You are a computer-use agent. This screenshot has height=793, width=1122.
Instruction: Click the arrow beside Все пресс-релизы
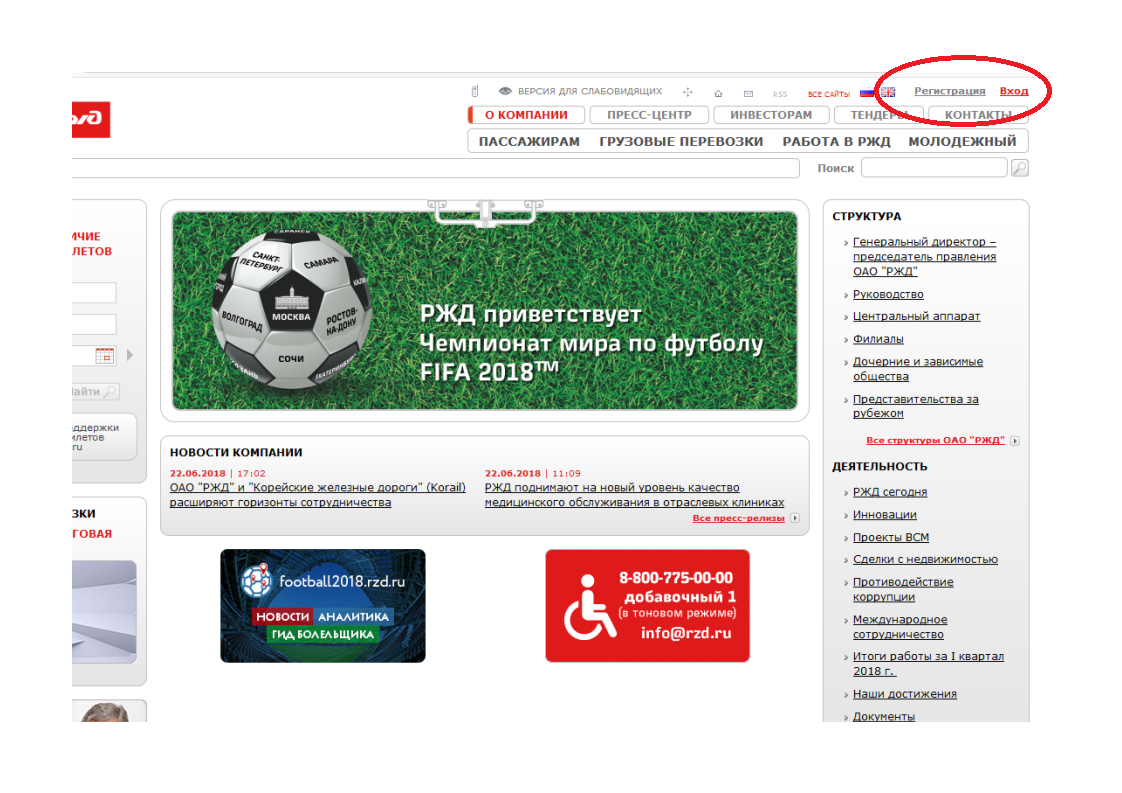coord(794,518)
